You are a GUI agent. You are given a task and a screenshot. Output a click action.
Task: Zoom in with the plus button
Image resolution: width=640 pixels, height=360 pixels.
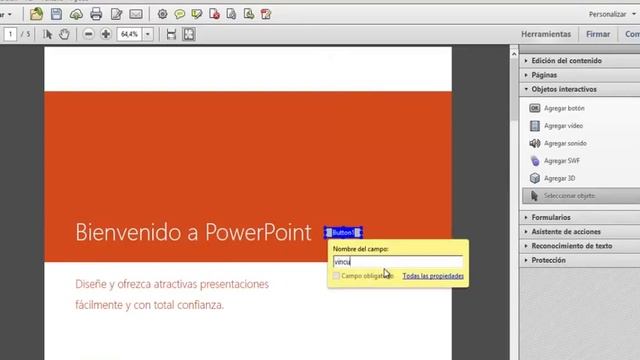coord(106,34)
